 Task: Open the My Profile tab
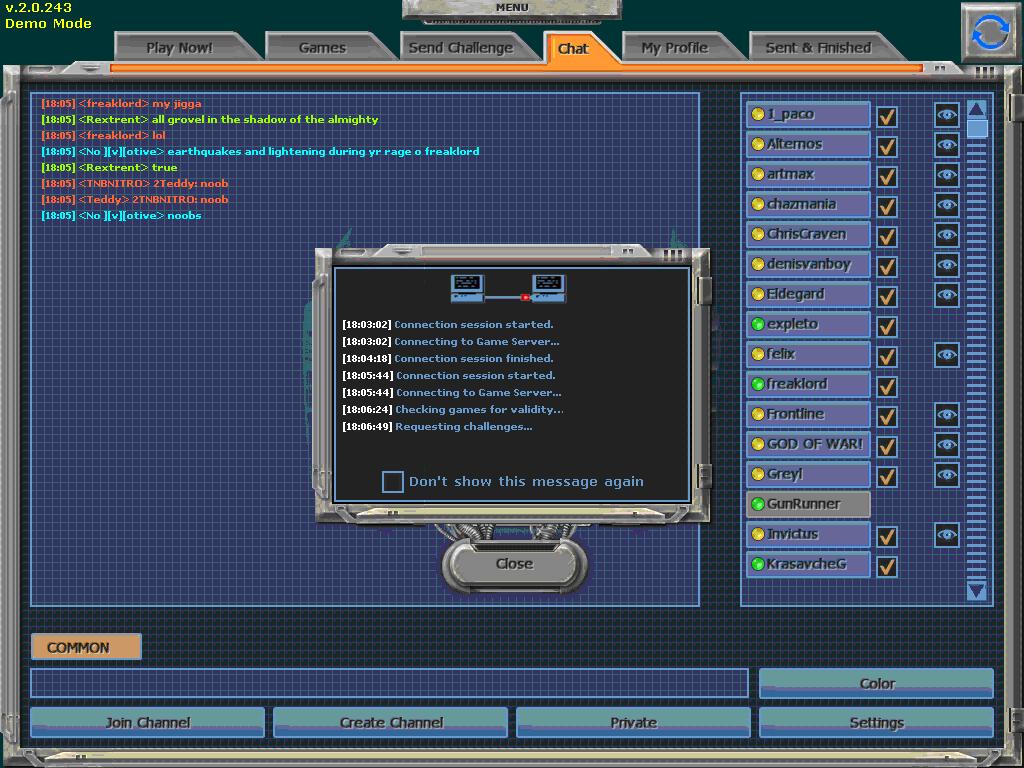[674, 47]
